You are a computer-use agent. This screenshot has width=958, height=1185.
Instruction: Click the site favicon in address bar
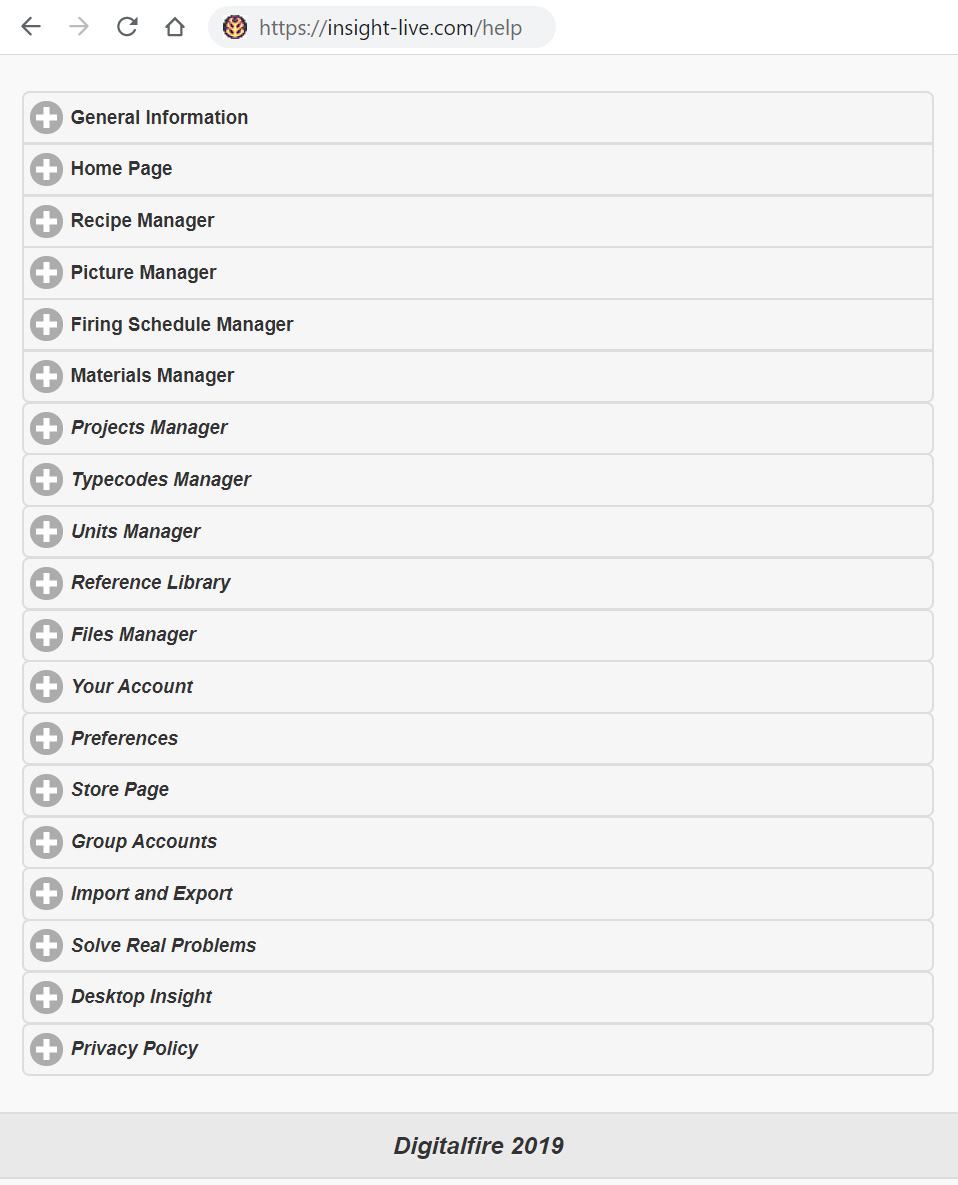(x=235, y=27)
